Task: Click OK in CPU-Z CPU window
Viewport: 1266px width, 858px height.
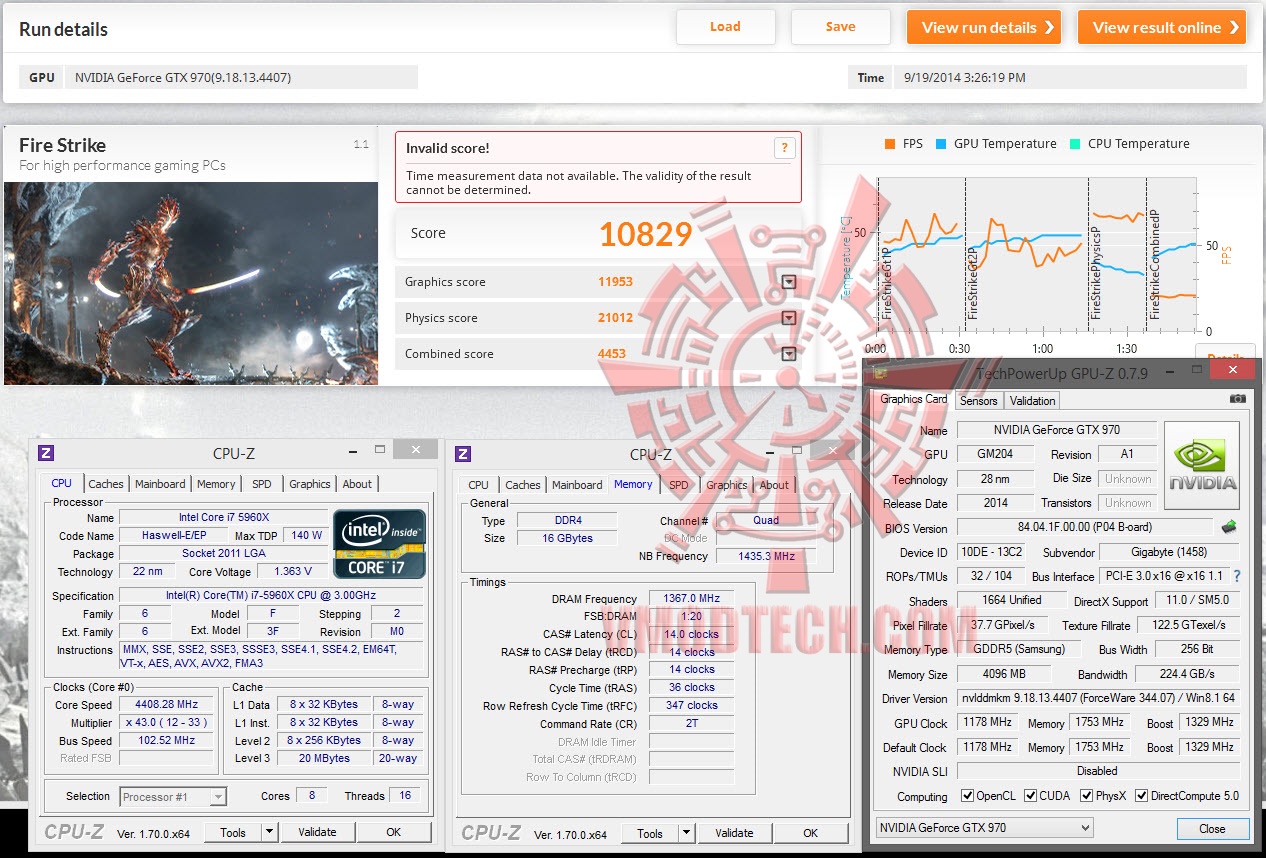Action: (x=393, y=832)
